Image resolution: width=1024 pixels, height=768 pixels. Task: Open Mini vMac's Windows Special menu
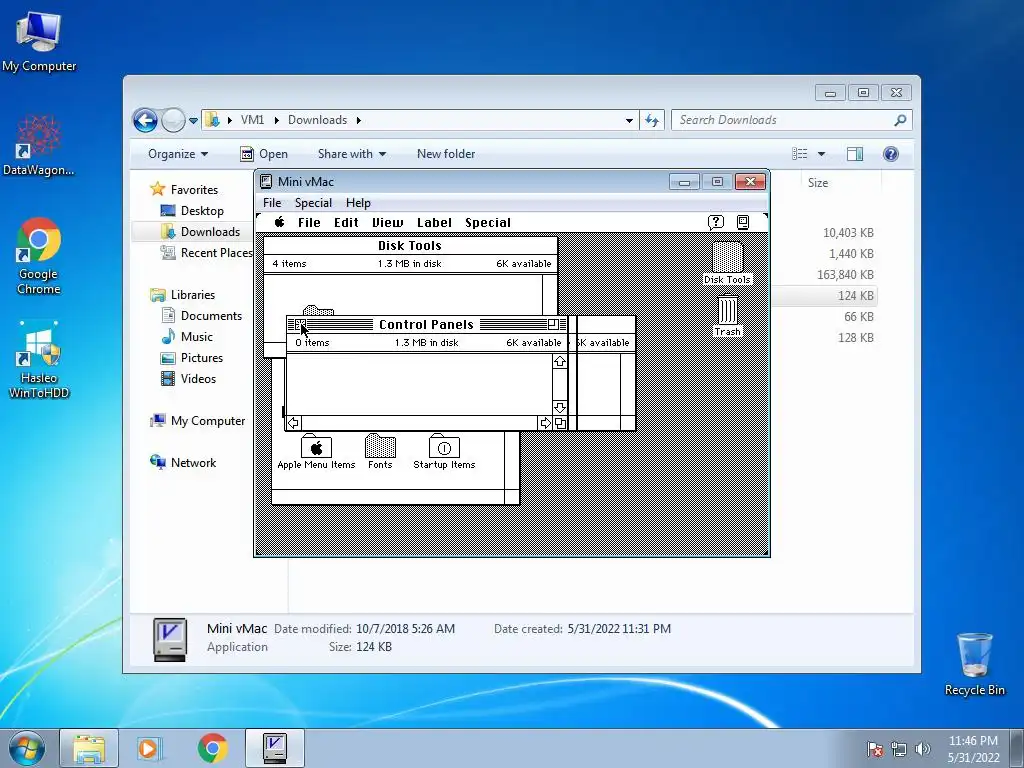(x=313, y=202)
